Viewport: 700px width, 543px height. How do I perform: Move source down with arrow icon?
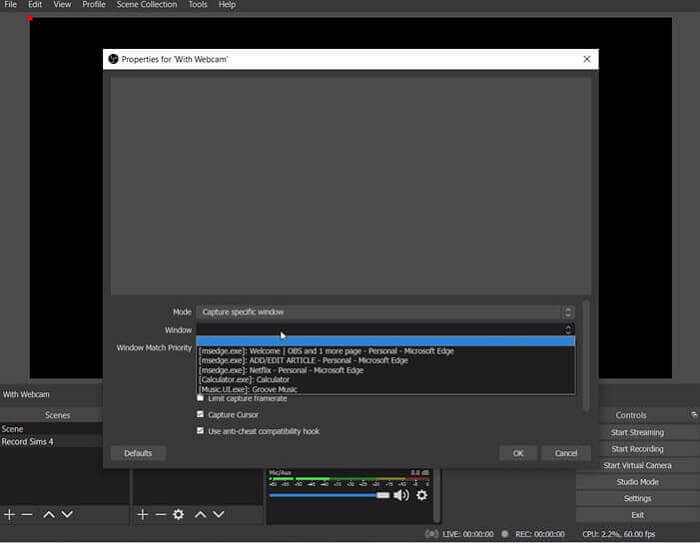219,514
